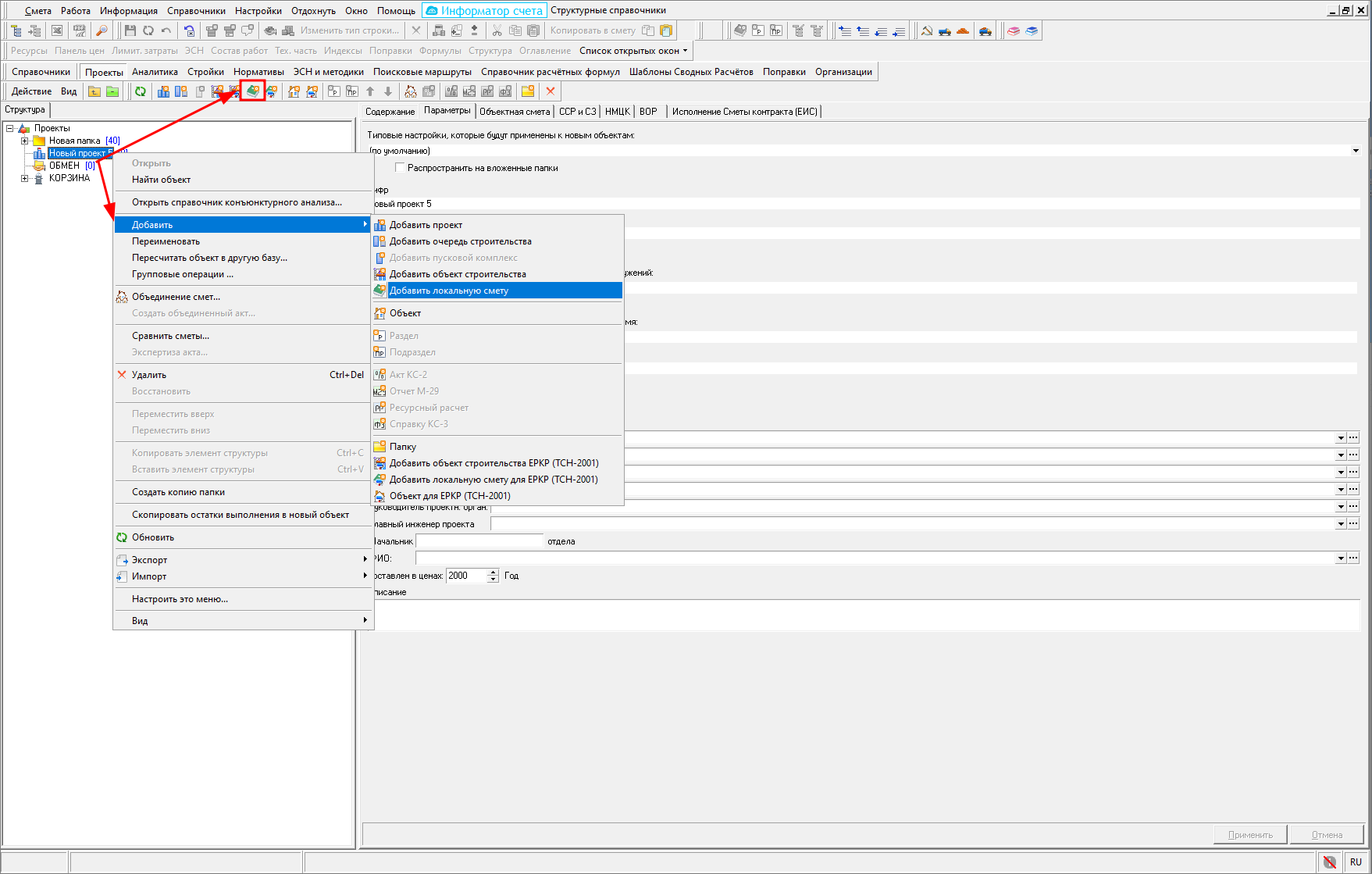Click the green refresh icon in toolbar
Screen dimensions: 1372x874
tap(141, 91)
